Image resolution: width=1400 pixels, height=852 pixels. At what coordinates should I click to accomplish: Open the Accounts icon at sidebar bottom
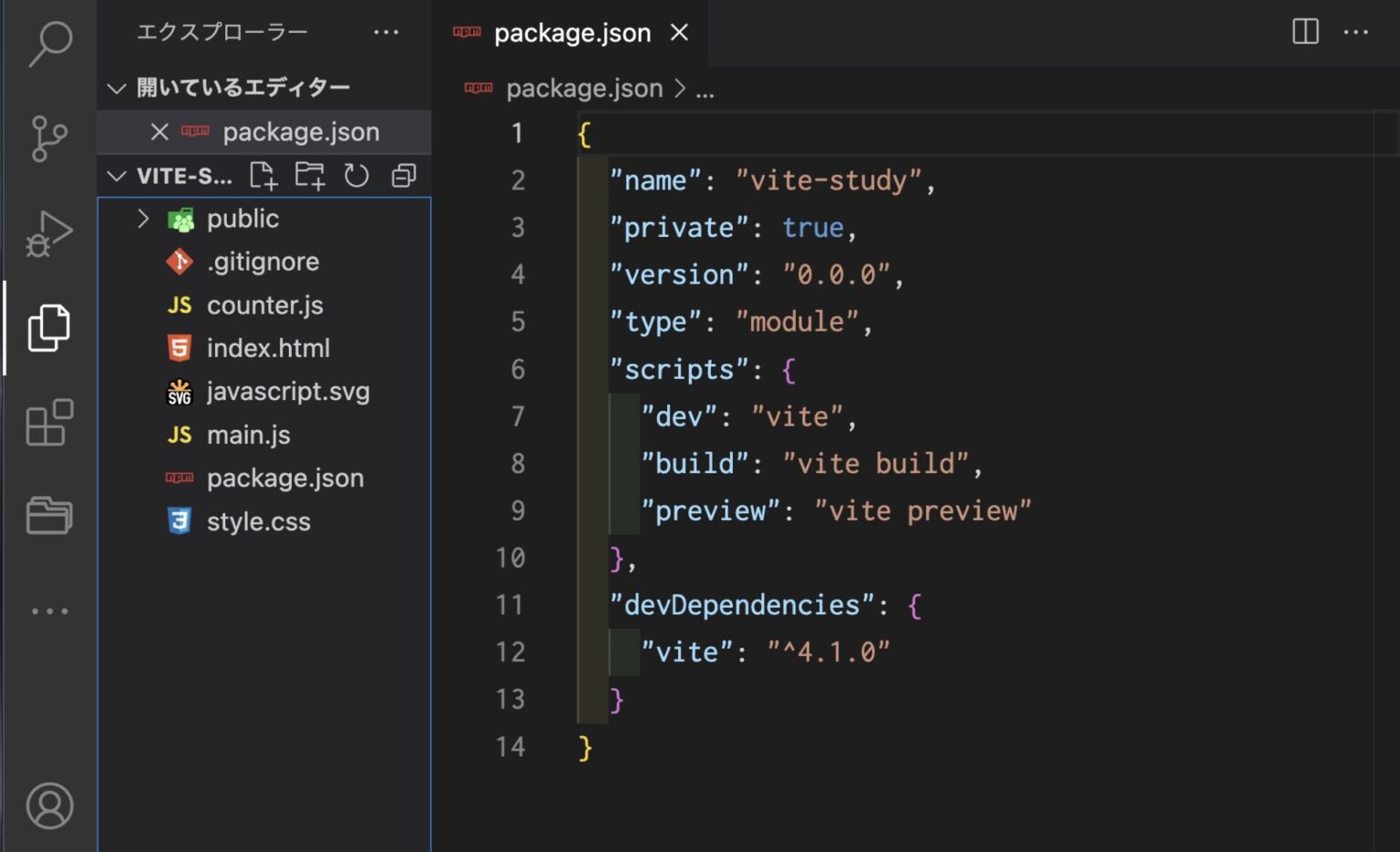click(x=50, y=806)
